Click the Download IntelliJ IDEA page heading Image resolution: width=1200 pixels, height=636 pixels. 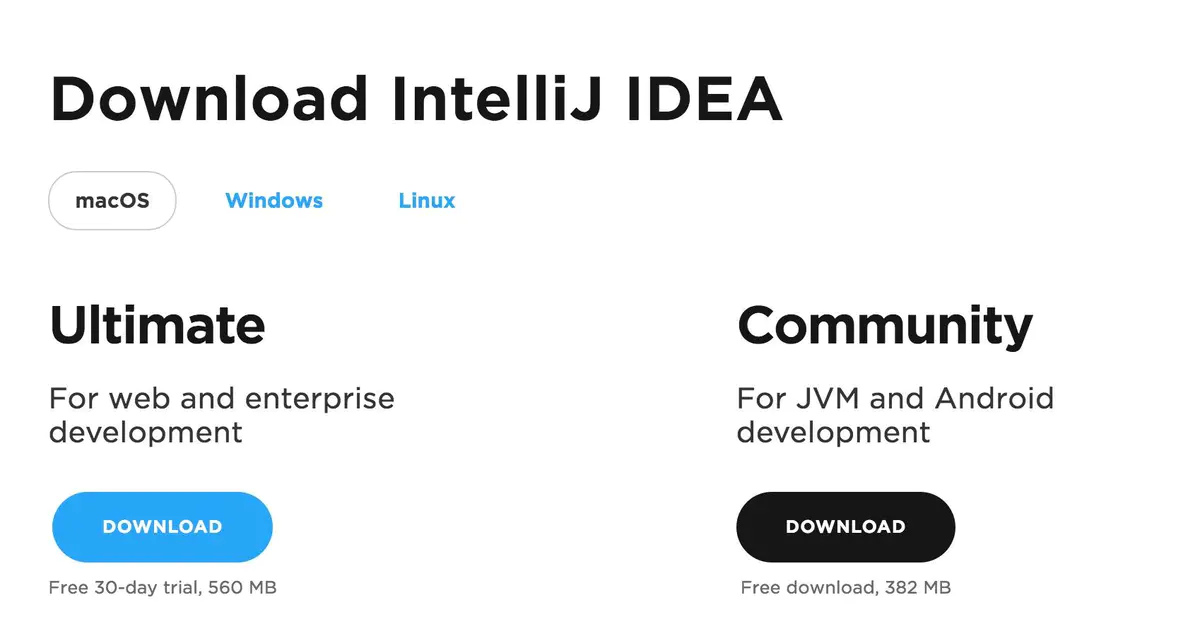click(x=416, y=98)
